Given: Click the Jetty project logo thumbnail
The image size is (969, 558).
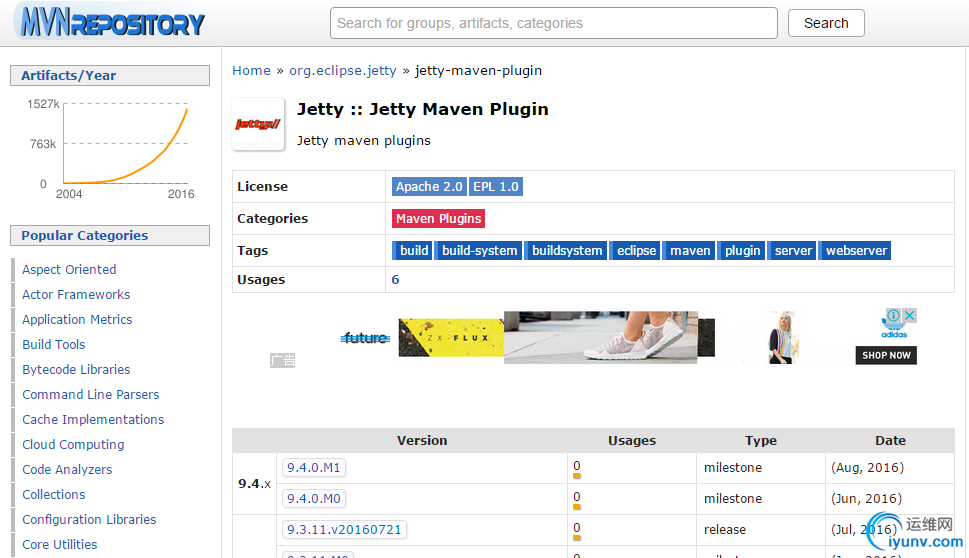Looking at the screenshot, I should click(258, 124).
